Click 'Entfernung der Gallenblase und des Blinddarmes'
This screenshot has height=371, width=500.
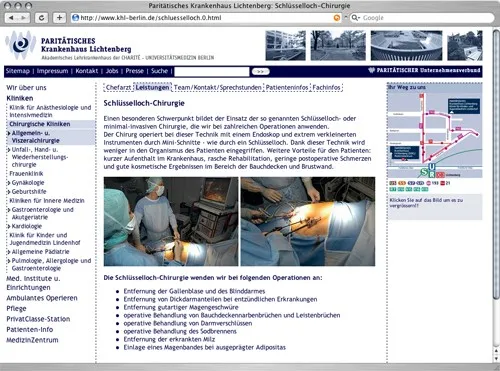click(x=194, y=291)
